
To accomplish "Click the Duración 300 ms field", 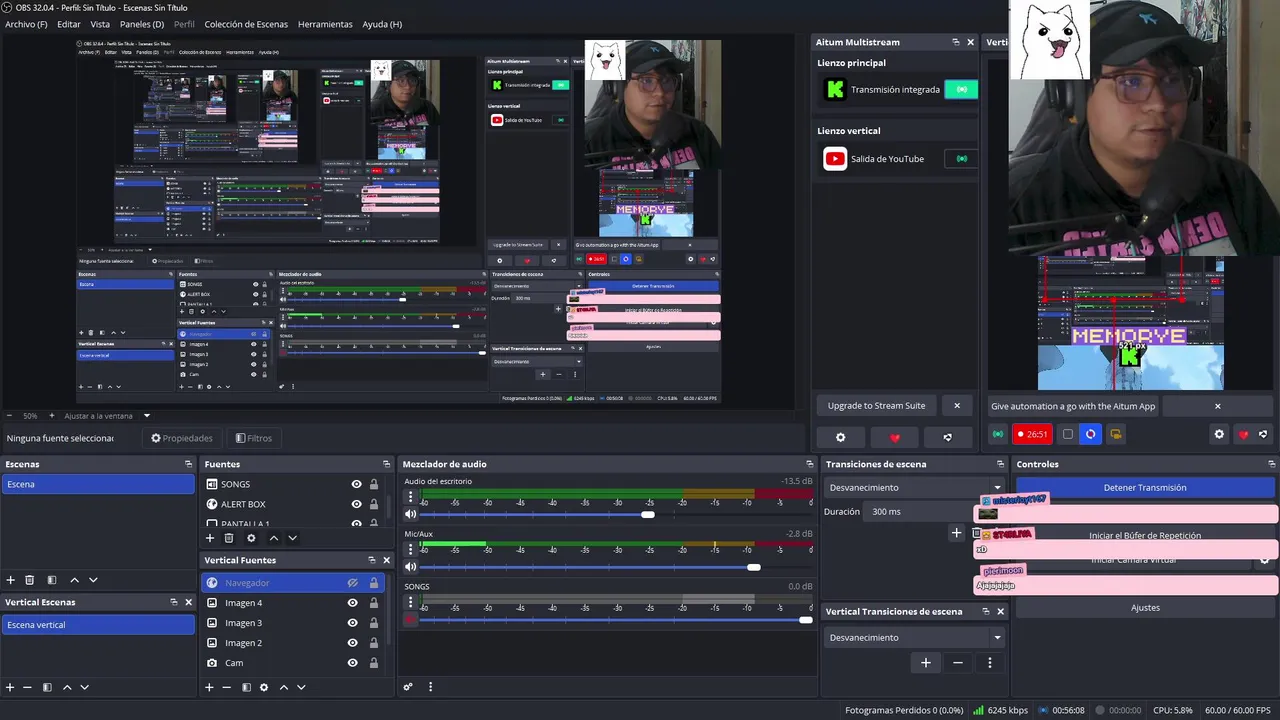I will click(920, 511).
